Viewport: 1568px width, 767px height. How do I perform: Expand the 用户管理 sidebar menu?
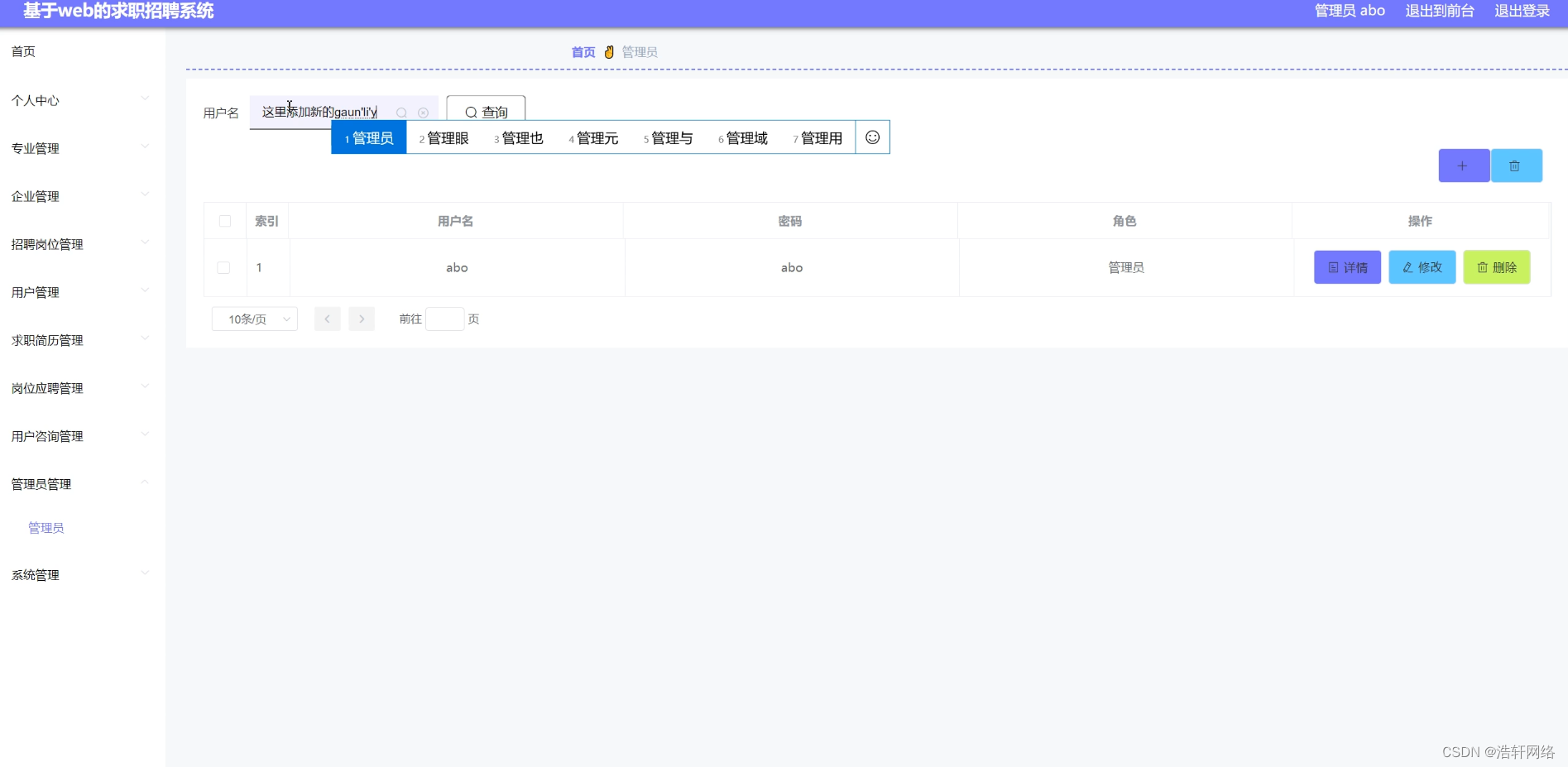(x=80, y=291)
